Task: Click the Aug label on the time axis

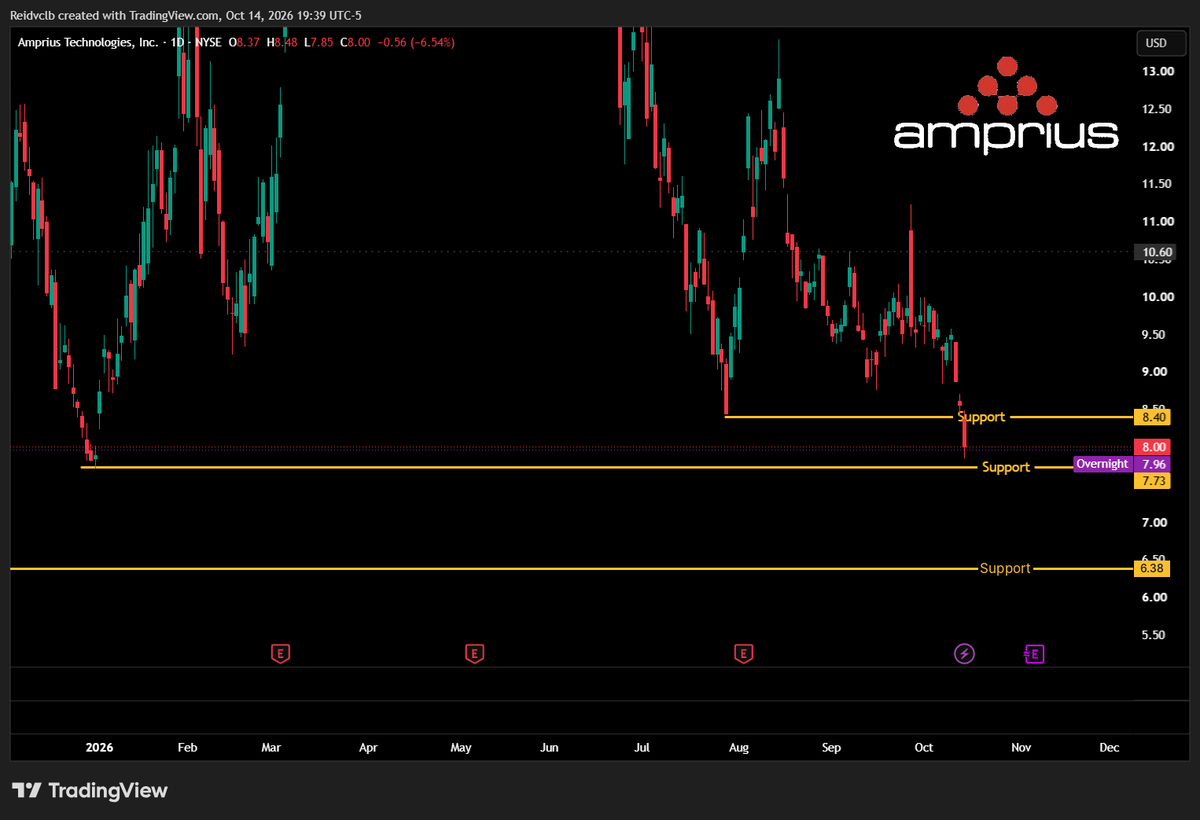Action: point(739,747)
